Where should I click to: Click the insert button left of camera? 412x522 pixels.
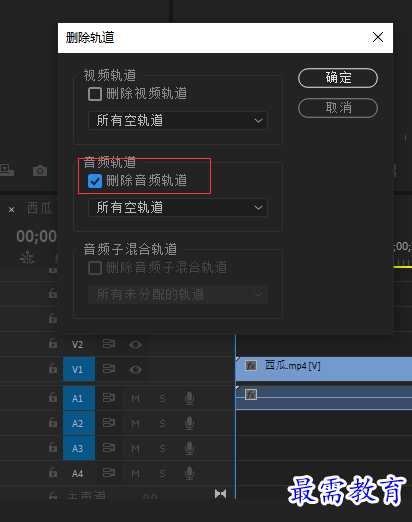pyautogui.click(x=7, y=170)
